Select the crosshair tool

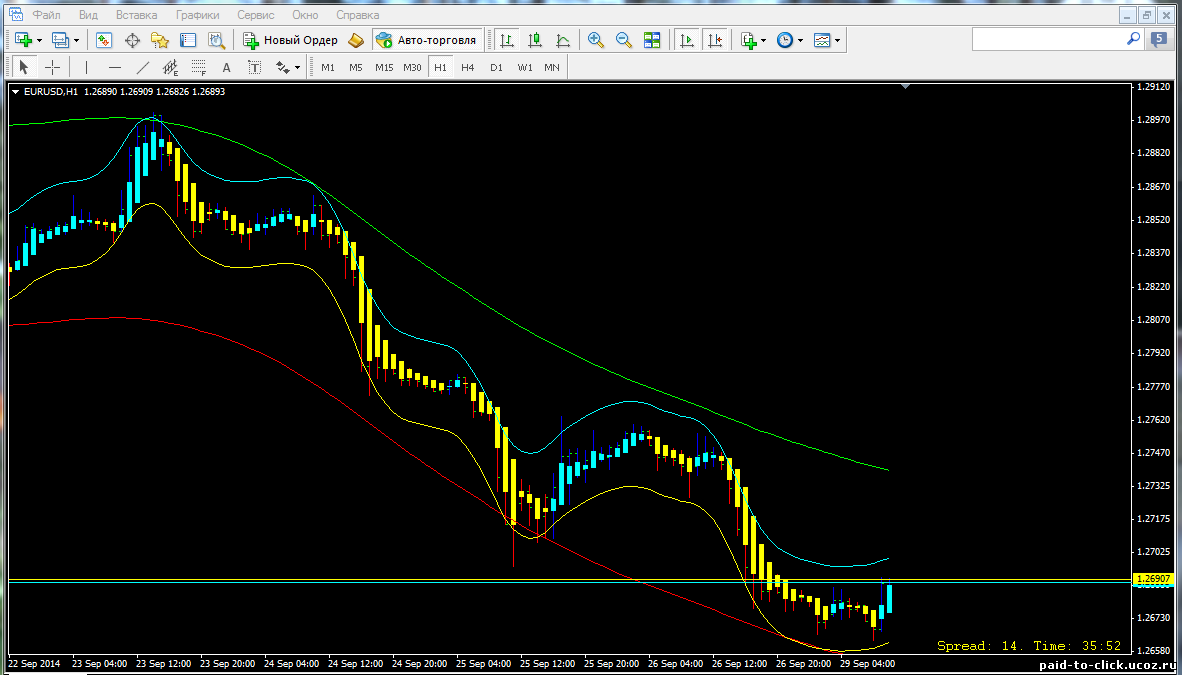(52, 67)
